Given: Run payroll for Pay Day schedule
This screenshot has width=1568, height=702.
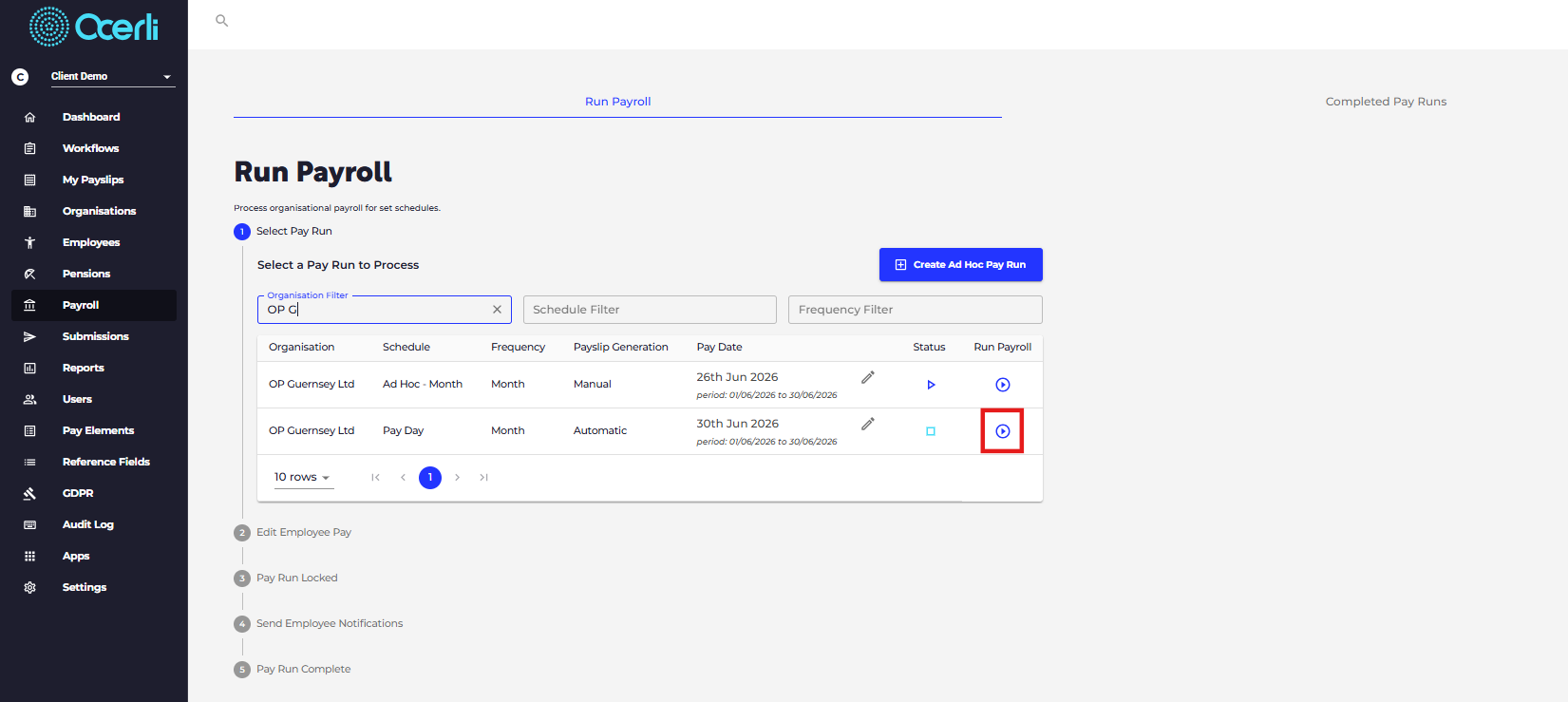Looking at the screenshot, I should (1003, 431).
